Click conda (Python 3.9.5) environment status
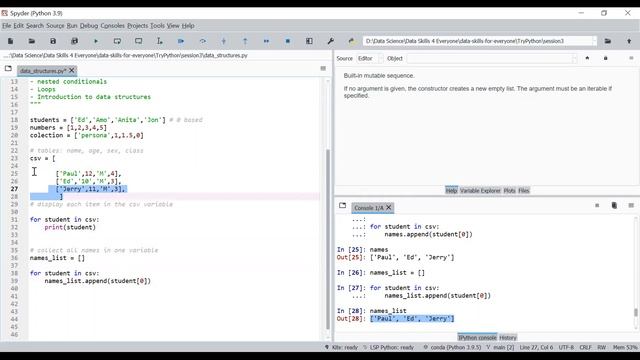 pyautogui.click(x=453, y=347)
